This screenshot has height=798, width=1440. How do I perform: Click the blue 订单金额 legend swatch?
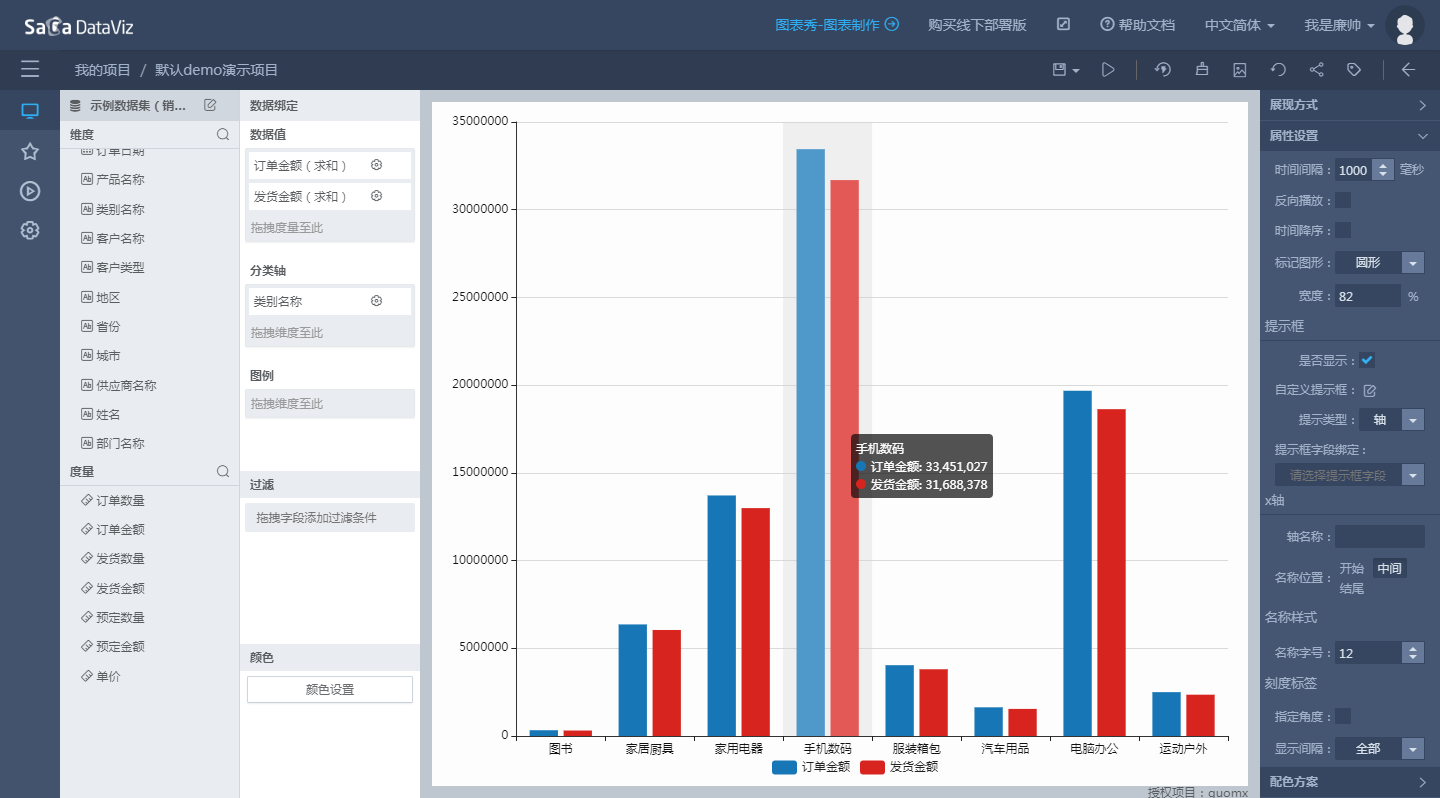(785, 767)
